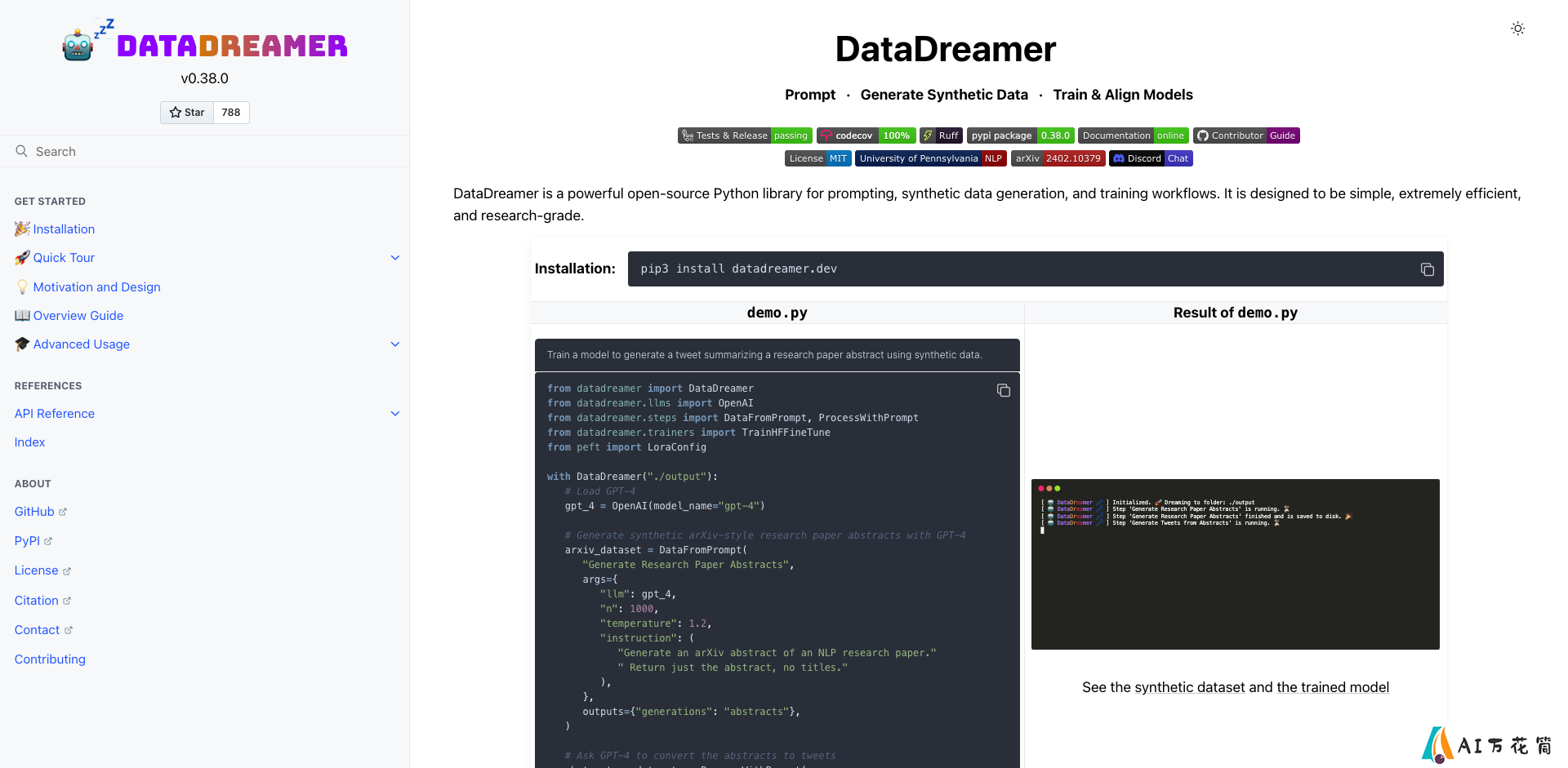Click the License MIT badge
Image resolution: width=1568 pixels, height=768 pixels.
click(x=818, y=158)
